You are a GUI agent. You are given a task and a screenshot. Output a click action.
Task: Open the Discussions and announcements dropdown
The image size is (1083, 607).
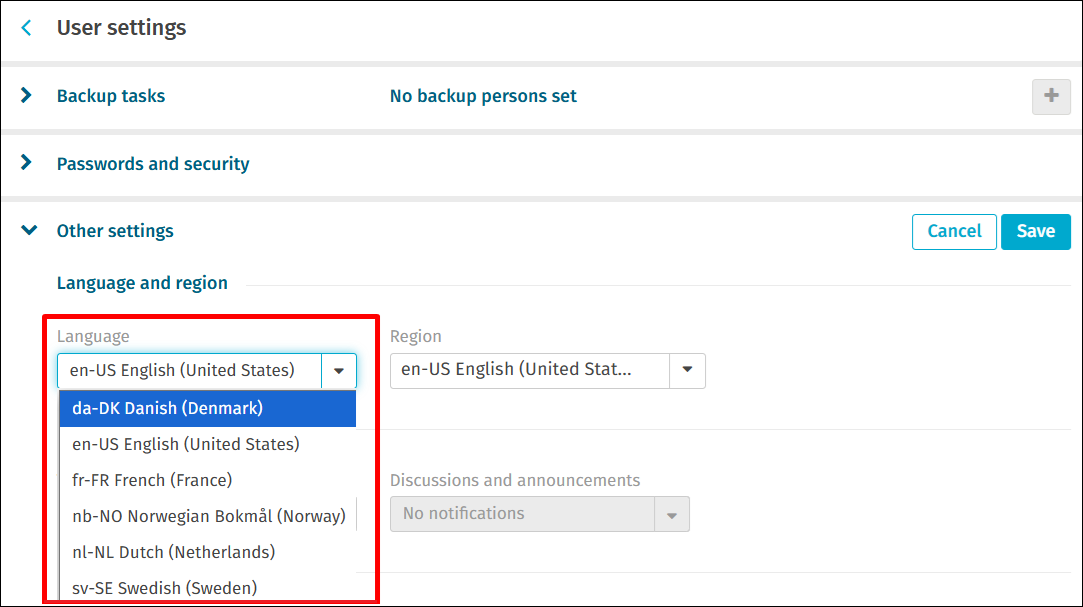(671, 514)
